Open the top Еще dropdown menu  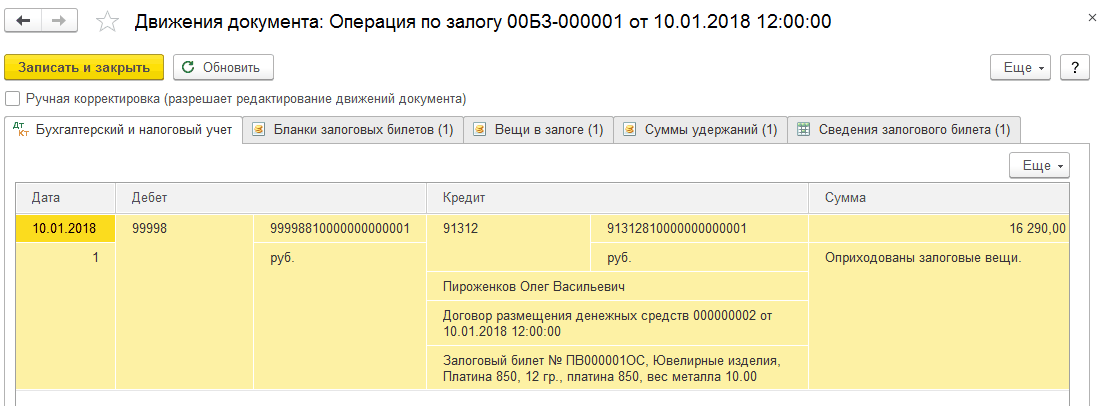pos(1023,68)
